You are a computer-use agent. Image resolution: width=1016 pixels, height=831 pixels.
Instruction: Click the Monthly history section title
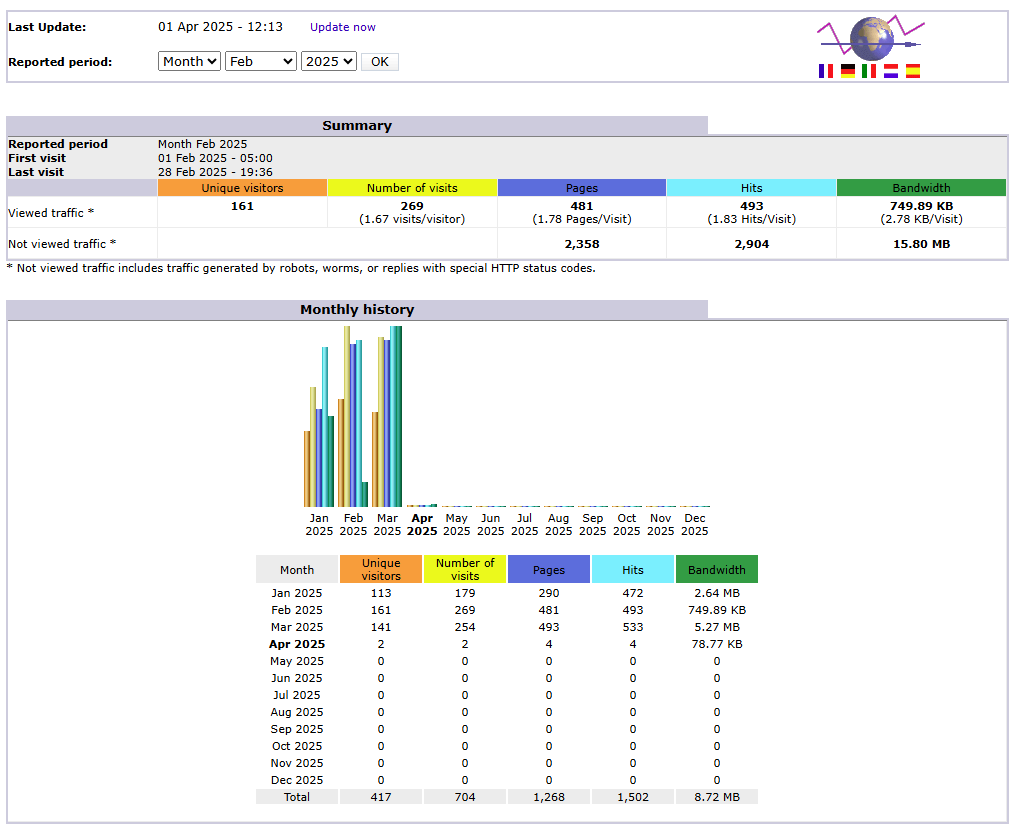tap(357, 310)
